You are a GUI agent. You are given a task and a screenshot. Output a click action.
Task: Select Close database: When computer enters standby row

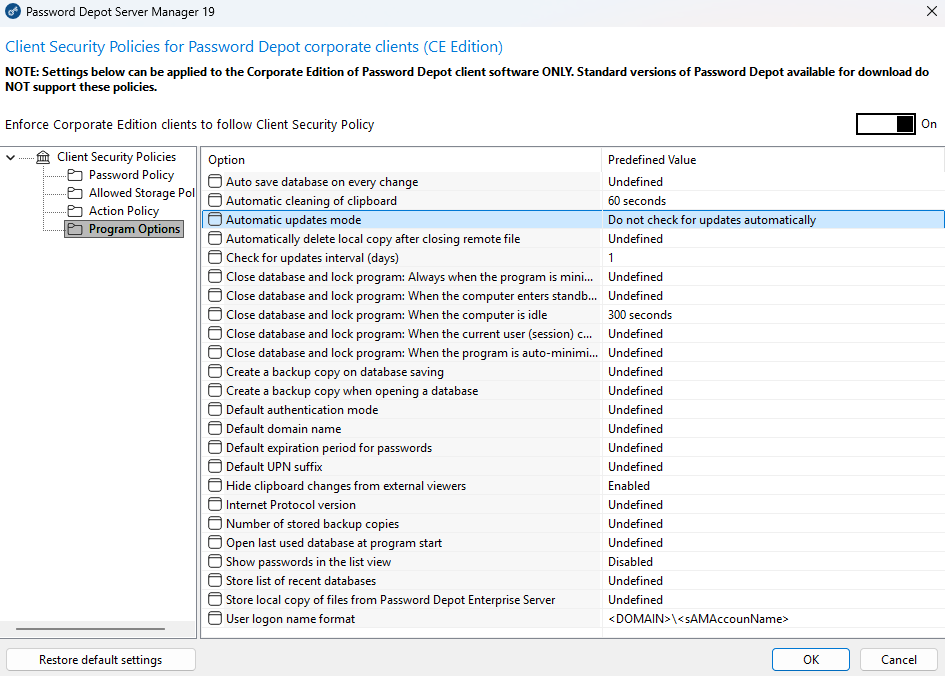click(573, 296)
